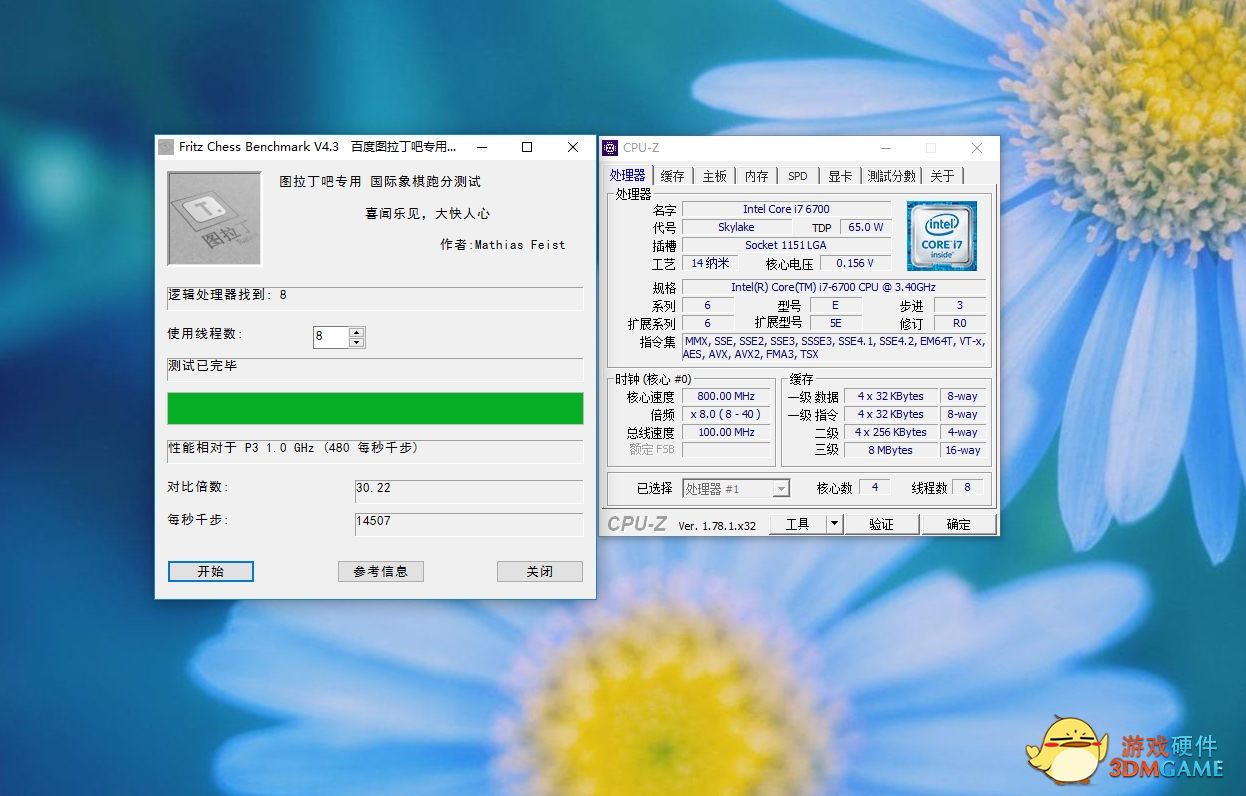
Task: Click the 工具 button in CPU-Z
Action: (797, 524)
